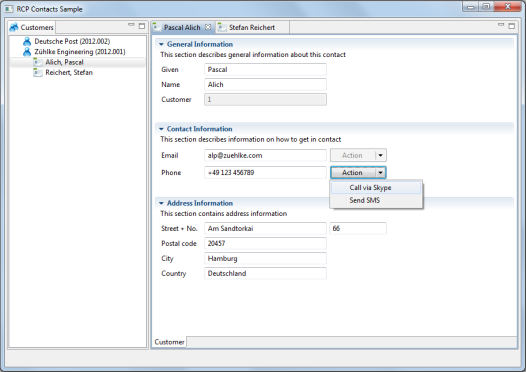526x372 pixels.
Task: Click the Street field Am Sandtorkai
Action: [265, 228]
